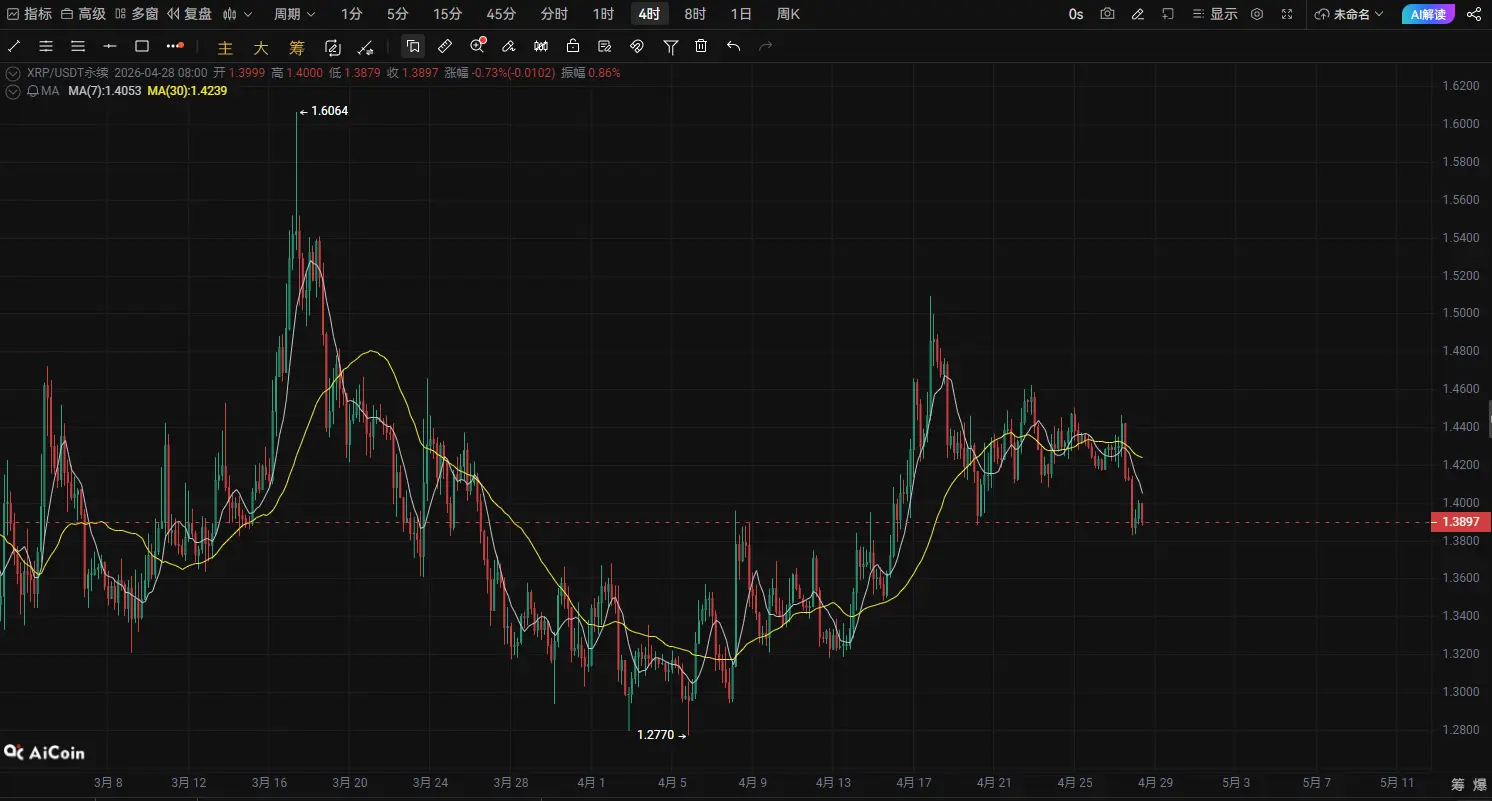Image resolution: width=1492 pixels, height=801 pixels.
Task: Click the MA(7):1.4053 indicator value
Action: pyautogui.click(x=104, y=91)
